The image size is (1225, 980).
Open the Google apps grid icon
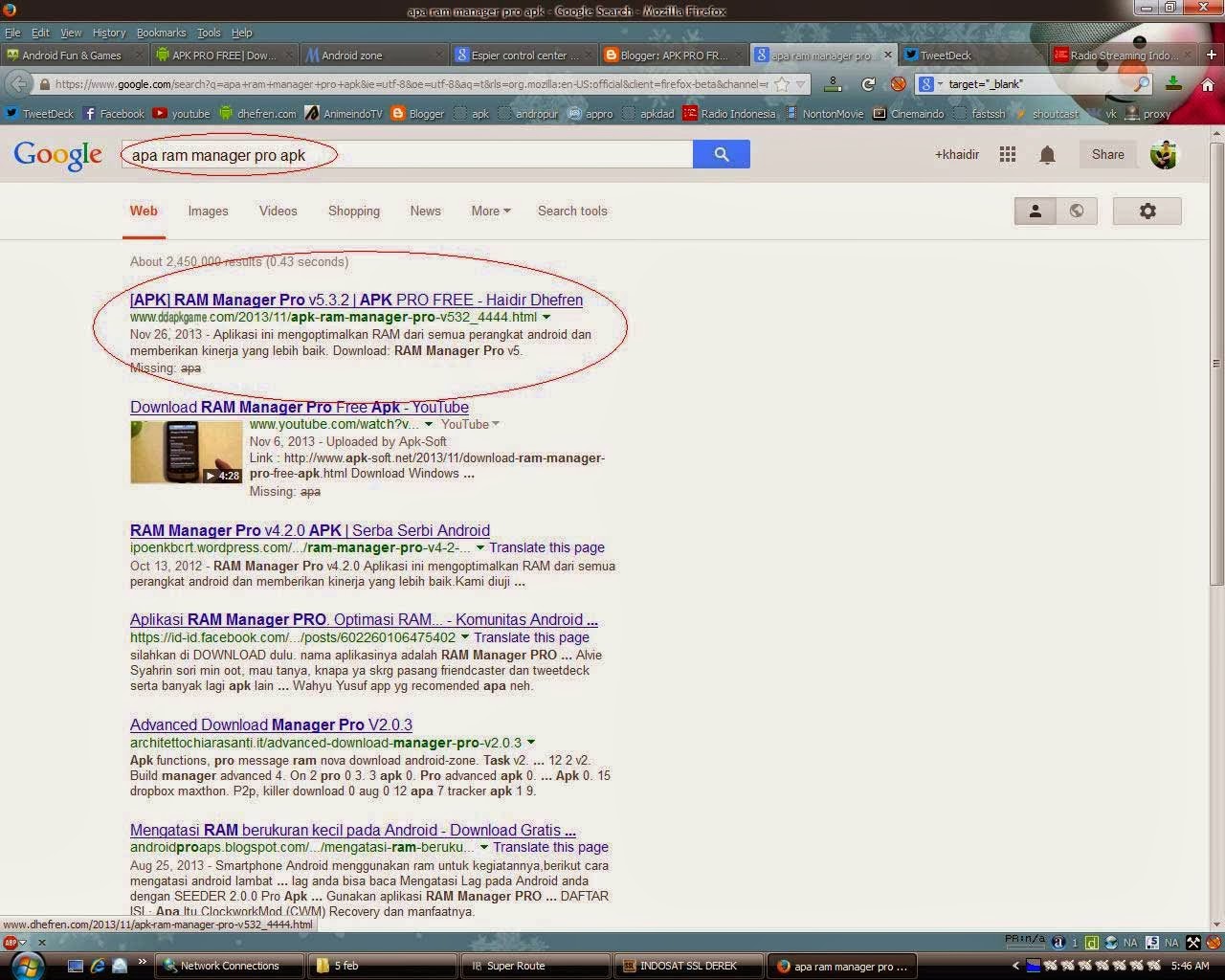[1007, 154]
